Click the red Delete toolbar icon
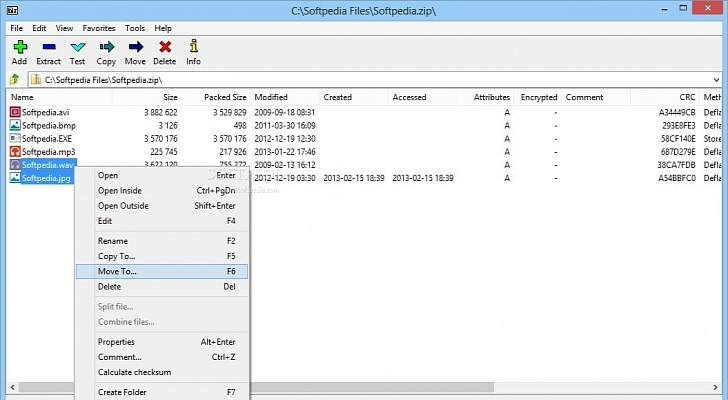Viewport: 728px width, 400px height. (x=165, y=47)
